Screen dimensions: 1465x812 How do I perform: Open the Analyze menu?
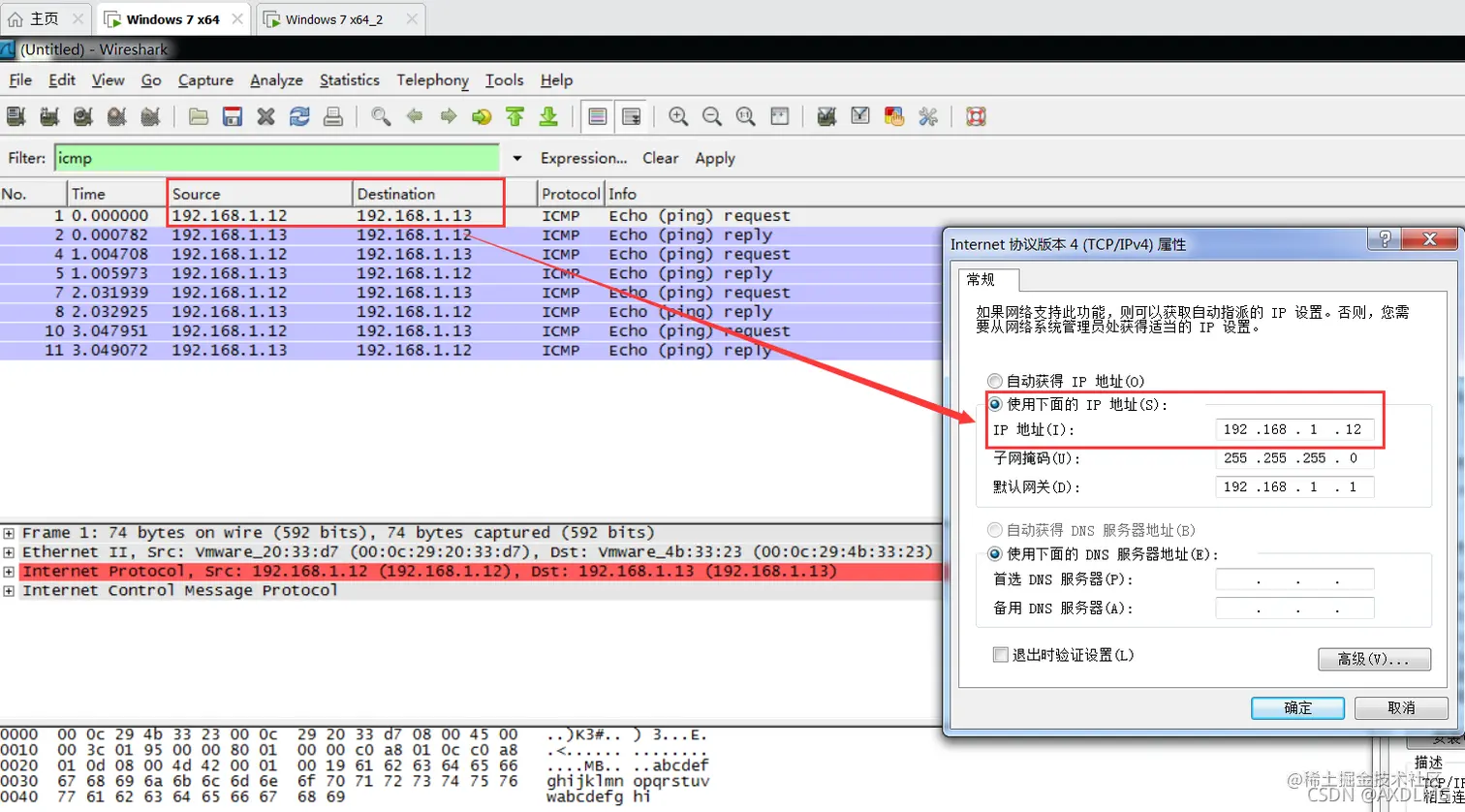[x=276, y=80]
